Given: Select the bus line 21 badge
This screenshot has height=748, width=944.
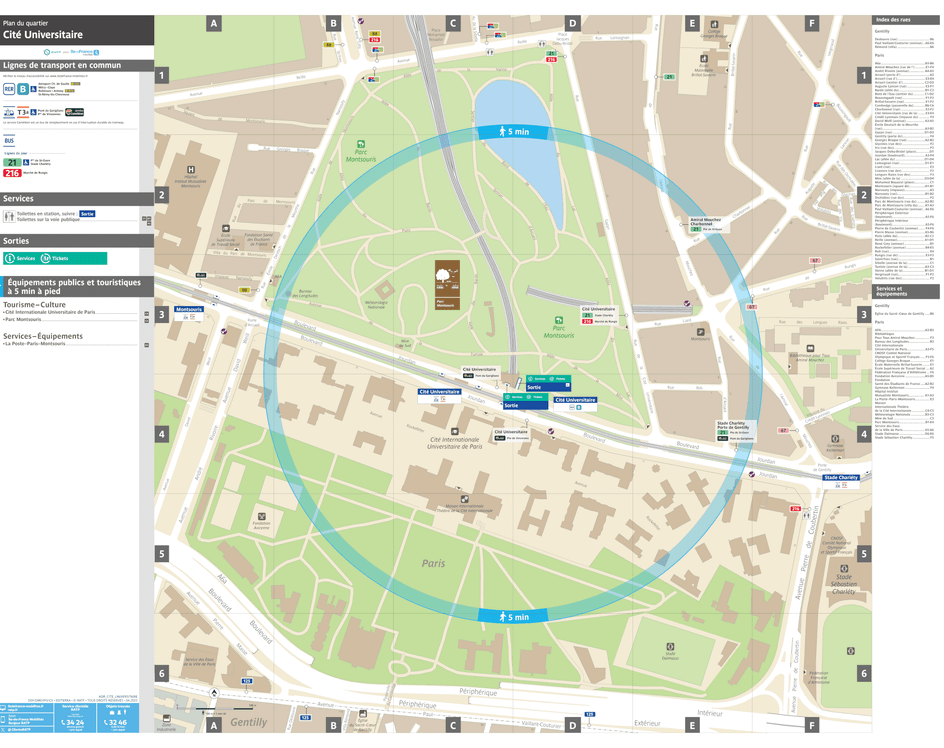Looking at the screenshot, I should [11, 162].
